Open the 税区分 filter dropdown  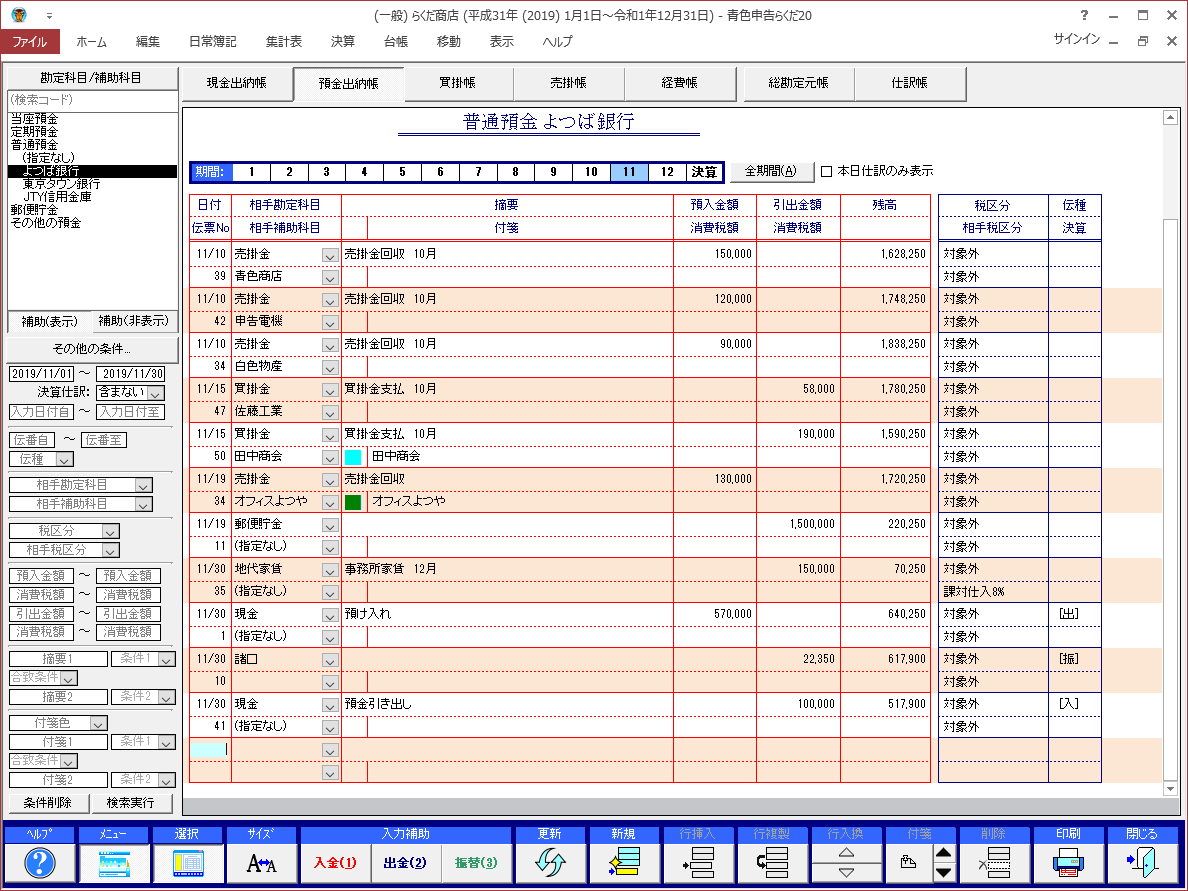tap(110, 532)
